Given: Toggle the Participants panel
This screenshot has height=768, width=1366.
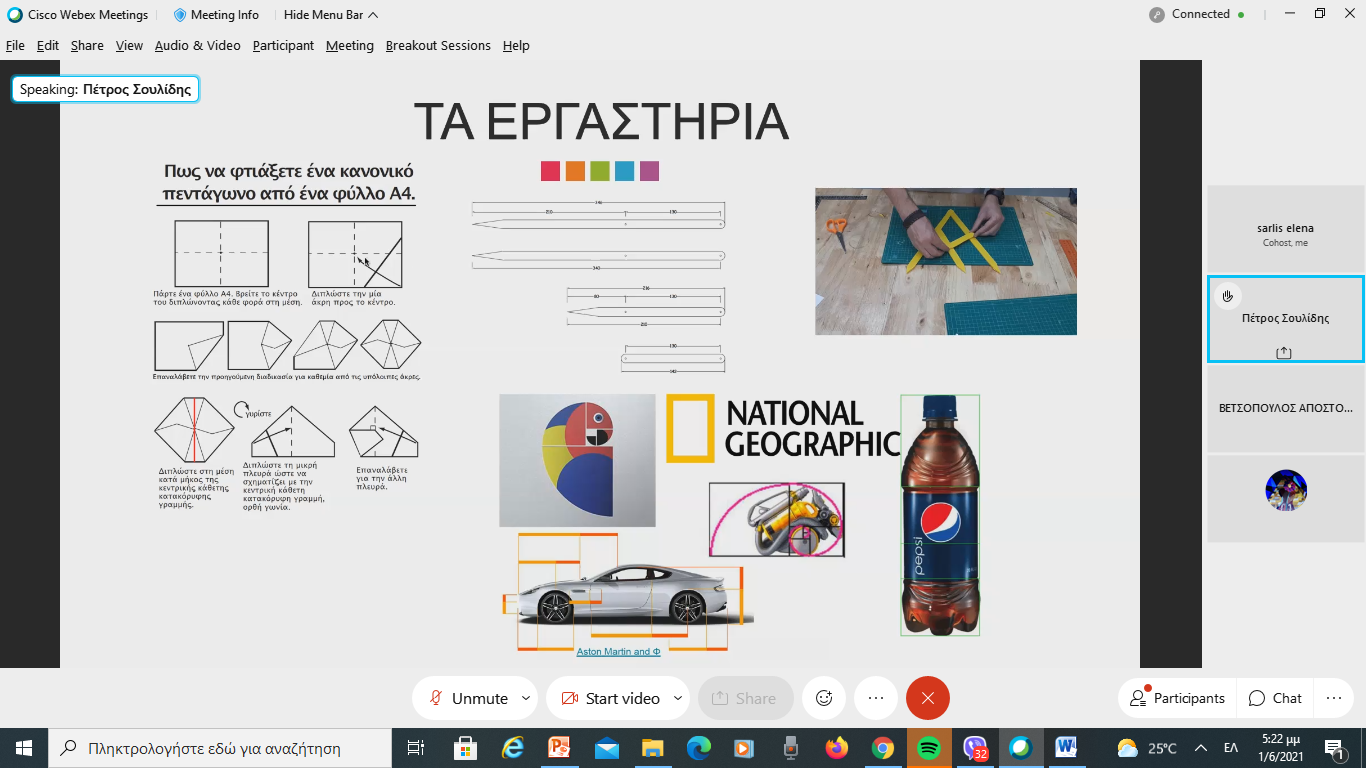Looking at the screenshot, I should click(x=1177, y=698).
